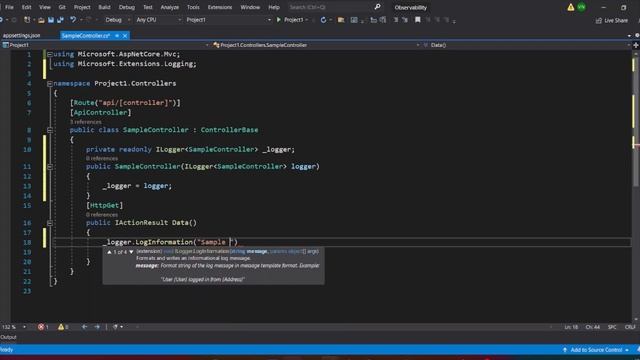Open the Build menu
This screenshot has height=360, width=640.
click(x=104, y=7)
